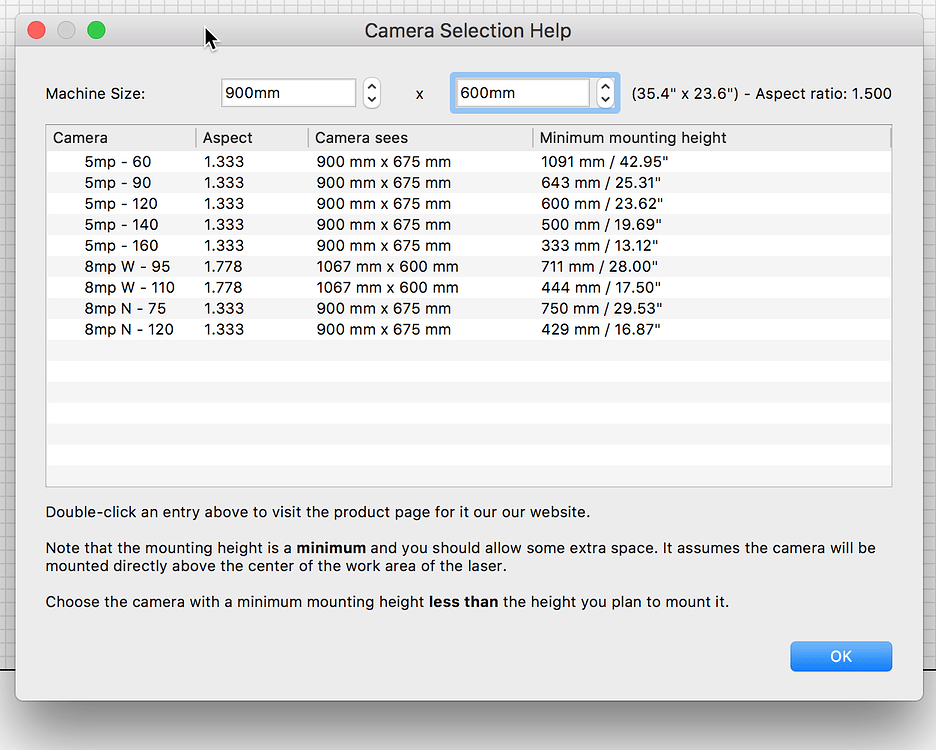
Task: Click the Camera sees column header
Action: tap(420, 138)
